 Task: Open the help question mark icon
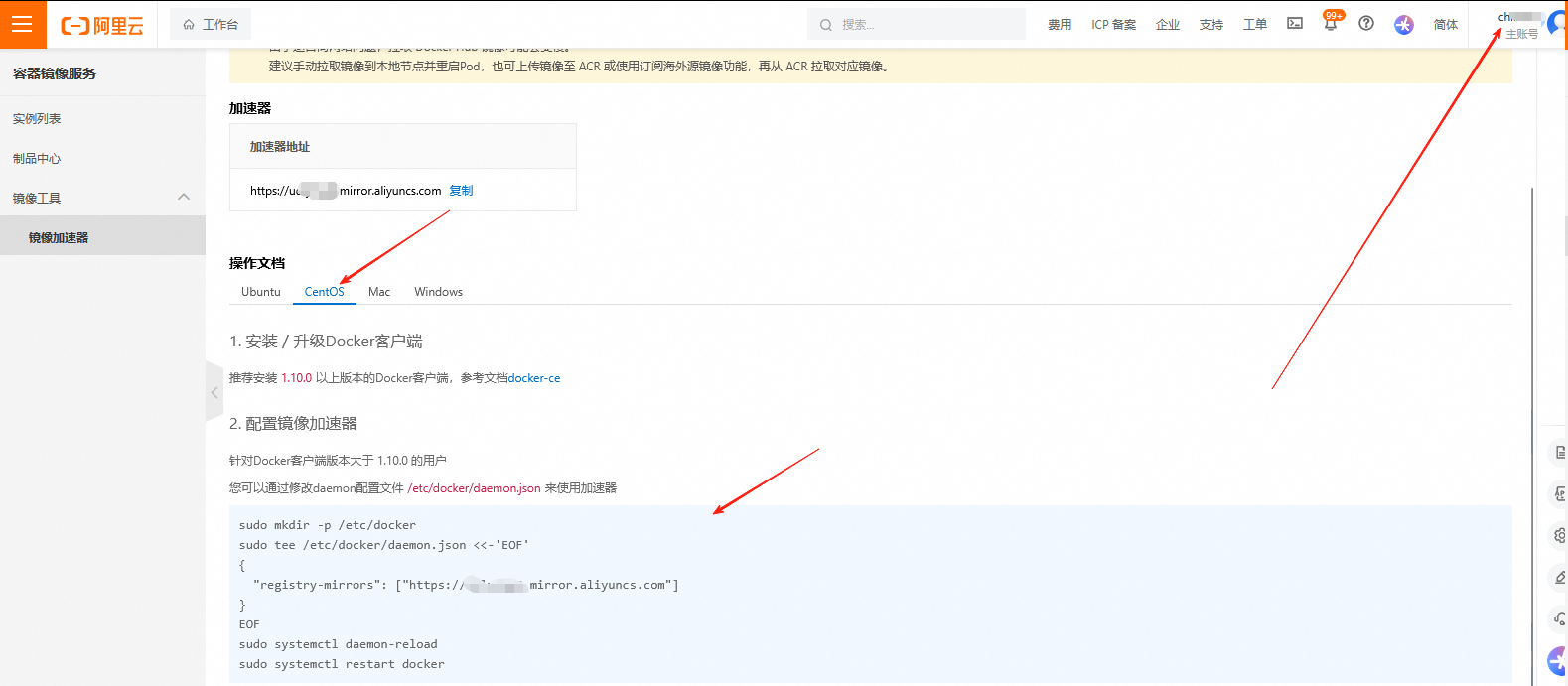[1366, 23]
